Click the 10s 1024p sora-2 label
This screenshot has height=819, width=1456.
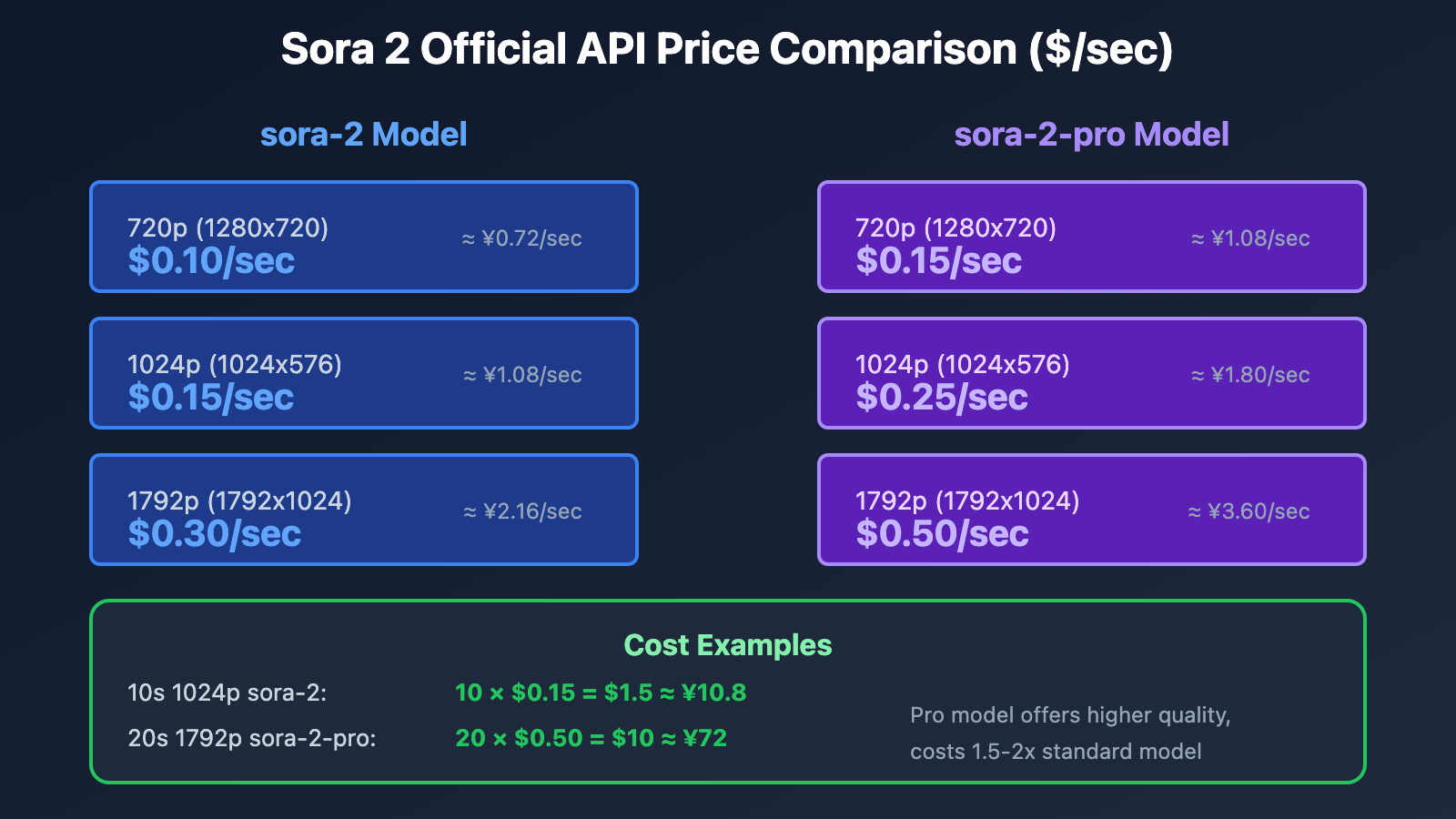click(227, 693)
